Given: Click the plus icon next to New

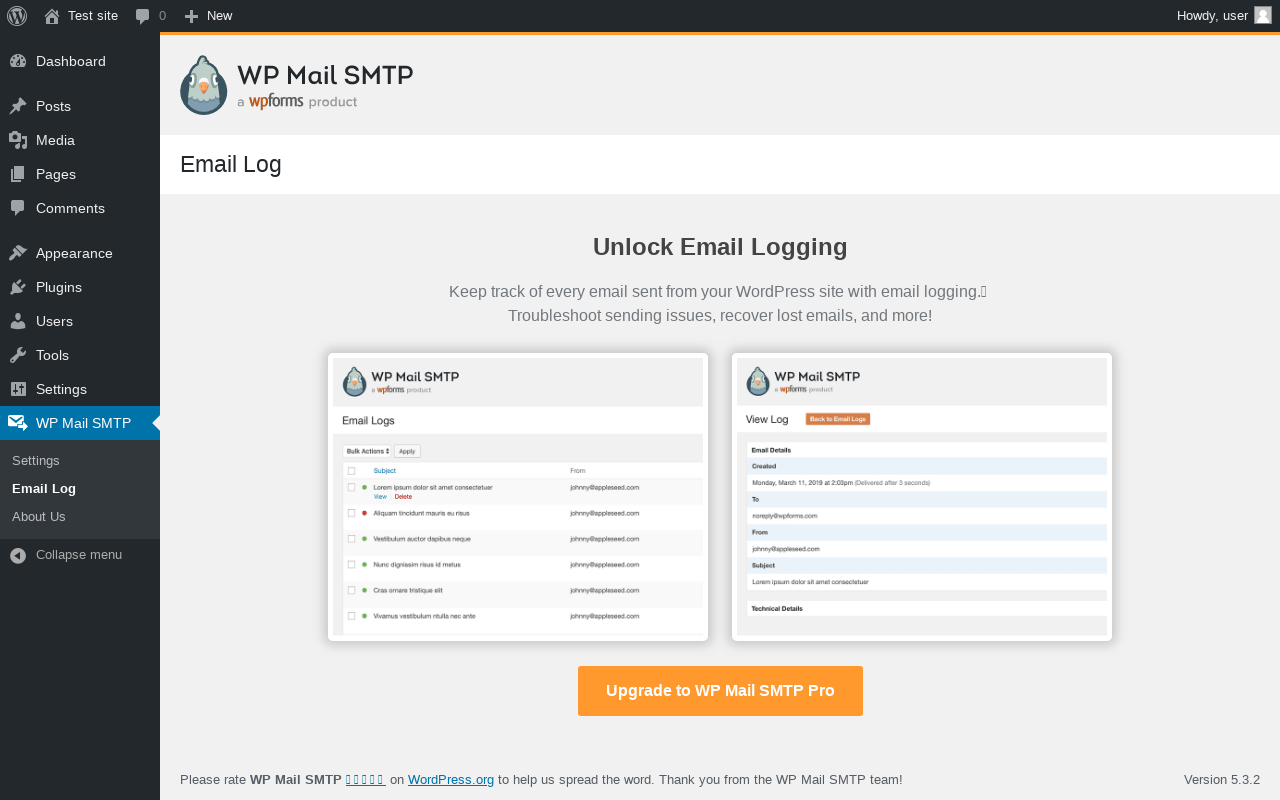Looking at the screenshot, I should [x=192, y=16].
